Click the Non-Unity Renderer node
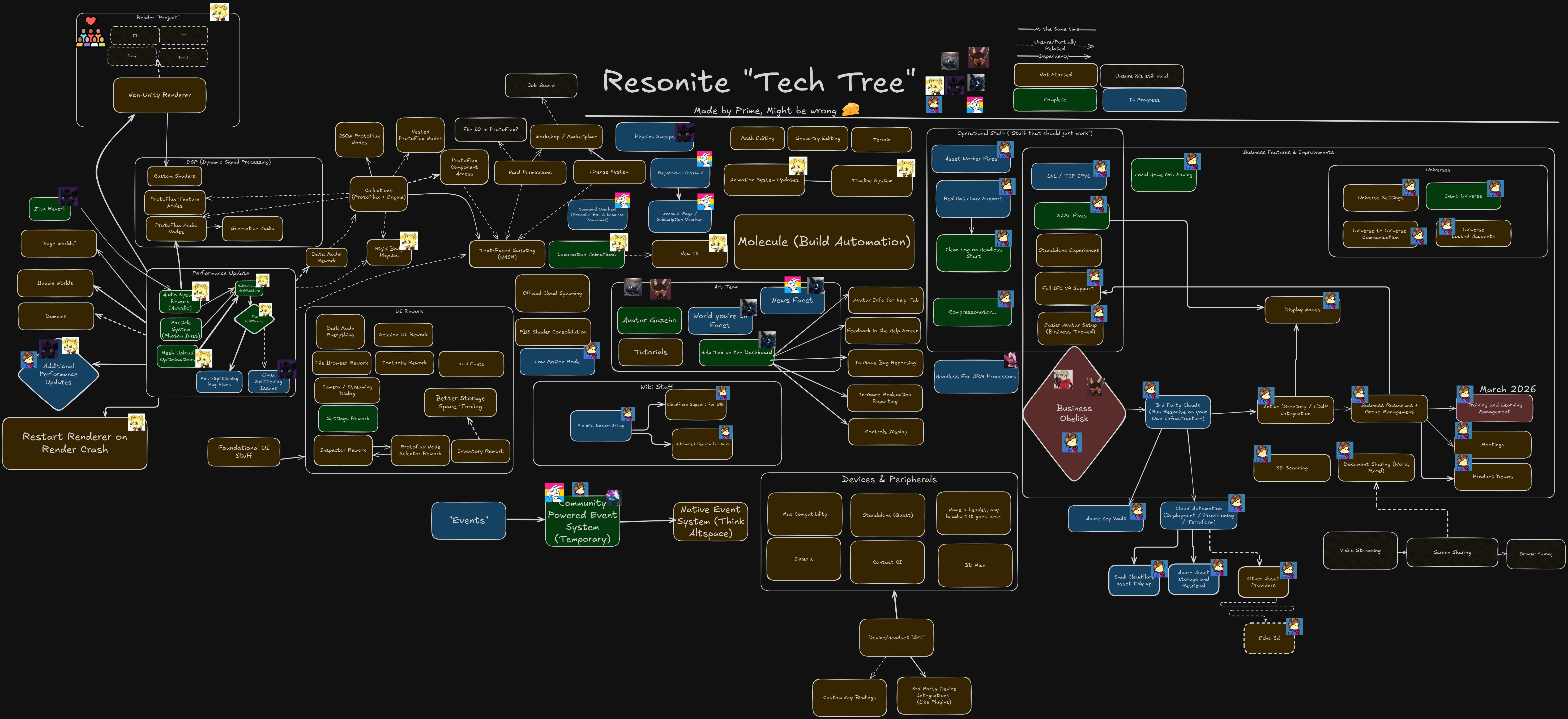Viewport: 1568px width, 719px height. (160, 95)
